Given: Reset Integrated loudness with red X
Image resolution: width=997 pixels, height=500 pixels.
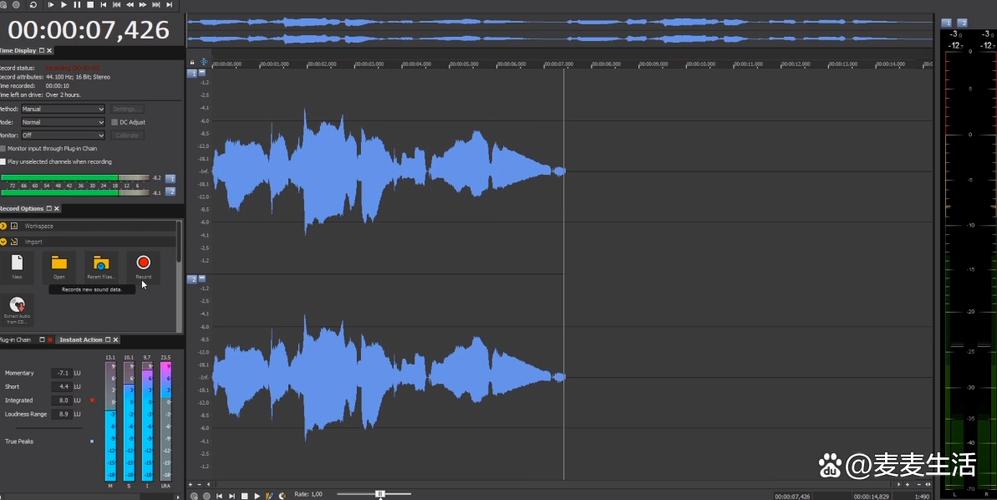Looking at the screenshot, I should pos(92,400).
